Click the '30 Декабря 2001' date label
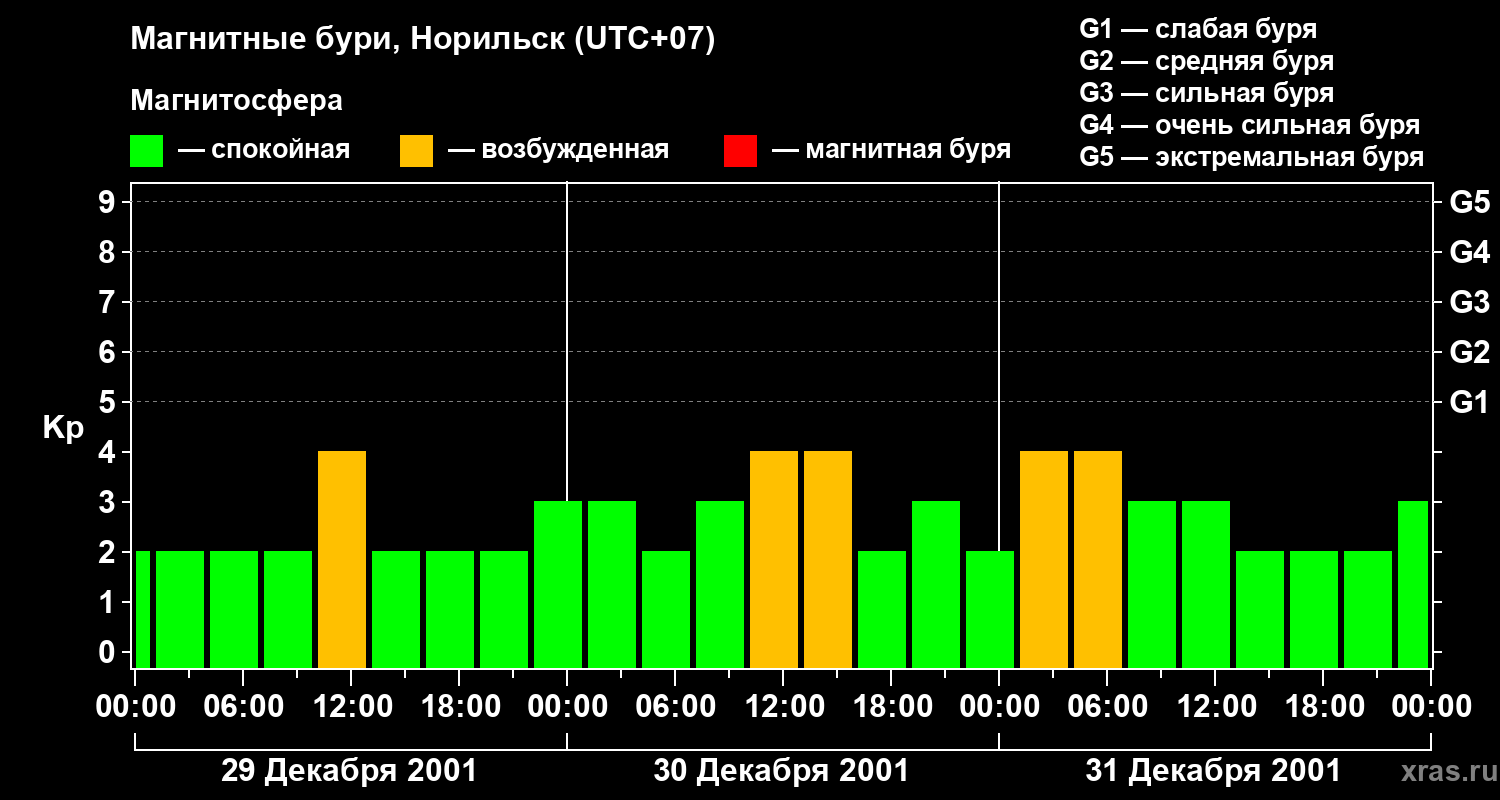Viewport: 1500px width, 800px height. [781, 771]
